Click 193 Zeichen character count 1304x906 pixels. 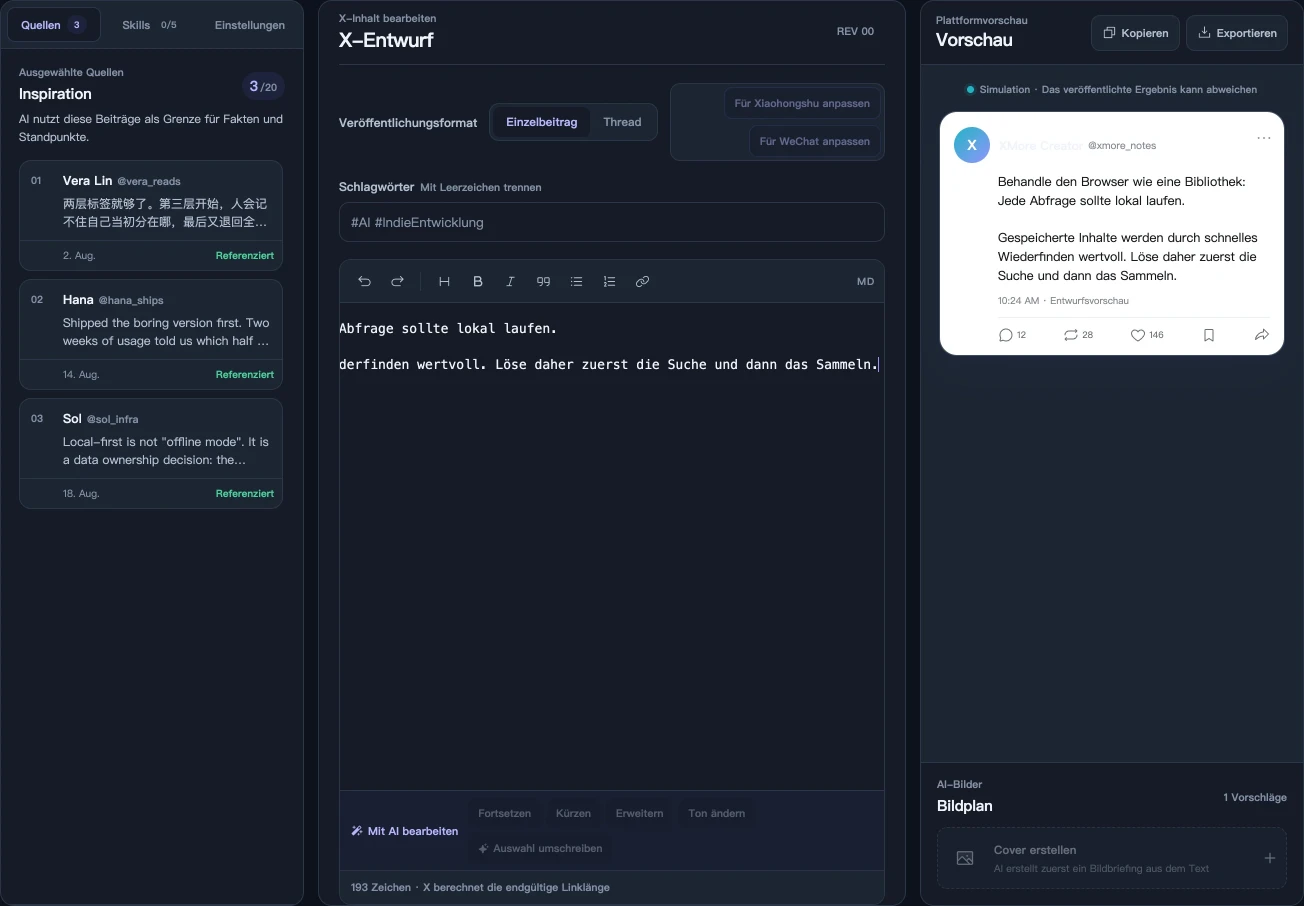coord(381,887)
